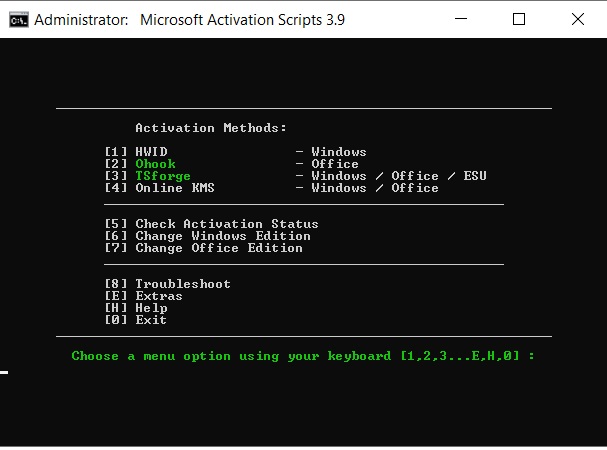Click Check Activation Status option
The width and height of the screenshot is (607, 450).
[x=226, y=224]
